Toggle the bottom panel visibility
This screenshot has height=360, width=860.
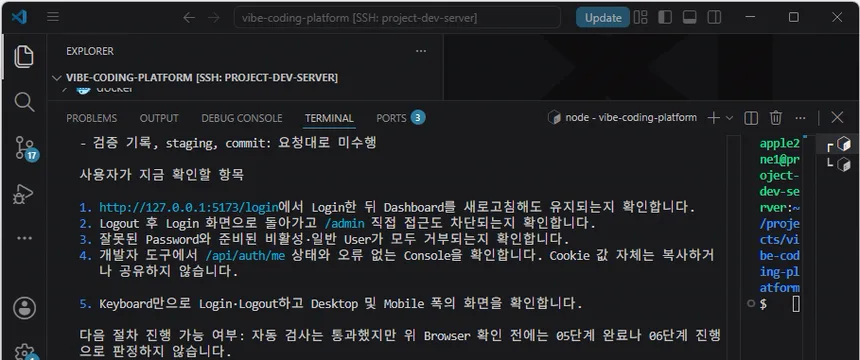click(689, 18)
